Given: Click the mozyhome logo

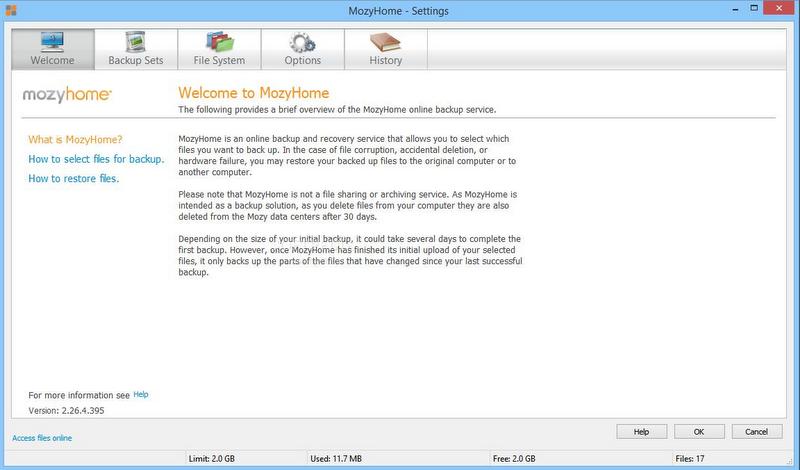Looking at the screenshot, I should [x=67, y=94].
